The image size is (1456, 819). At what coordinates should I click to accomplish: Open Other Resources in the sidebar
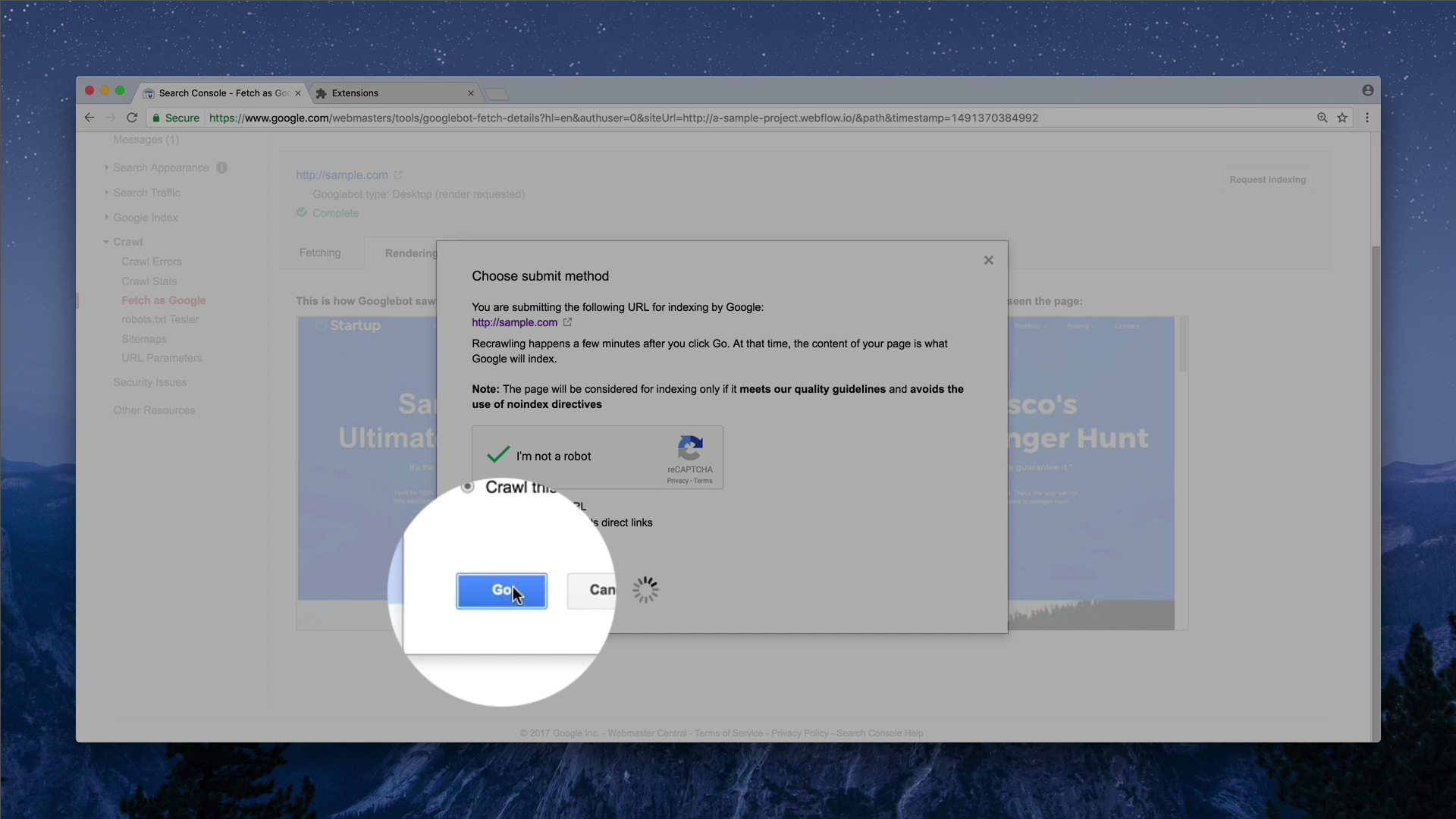click(x=154, y=410)
